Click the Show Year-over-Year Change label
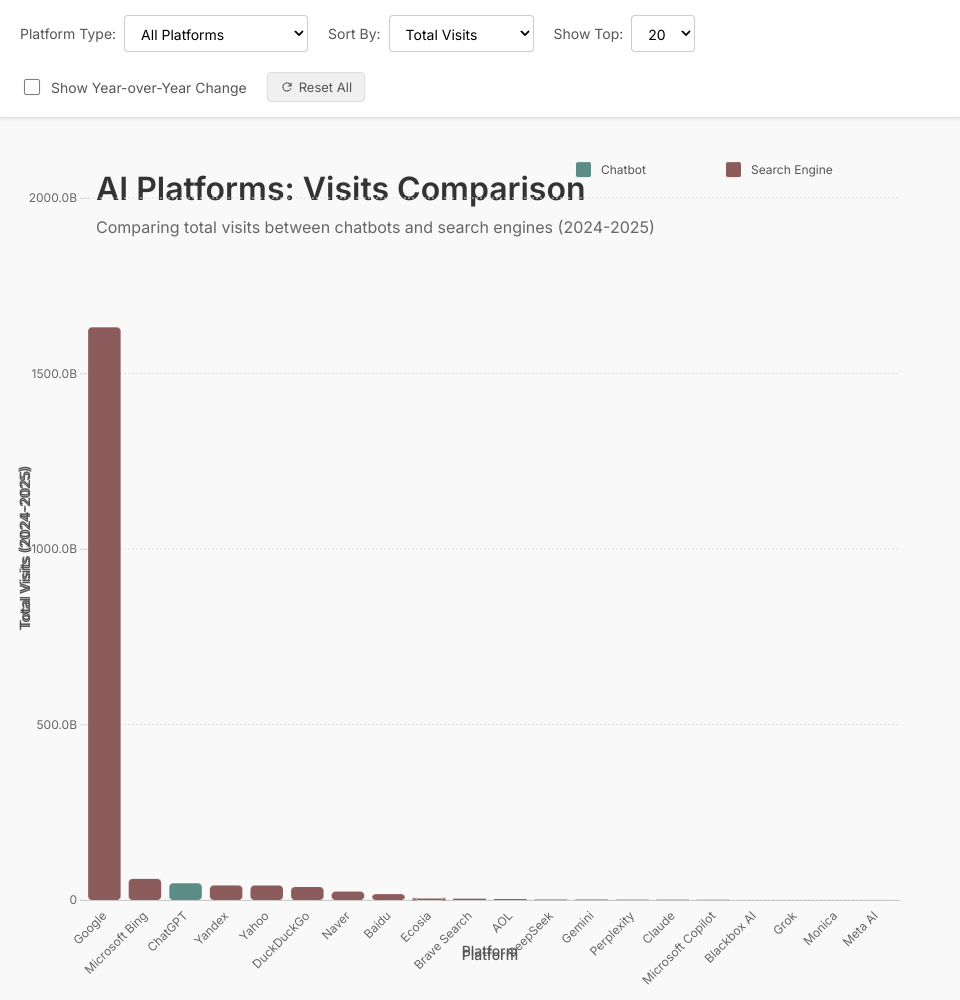The height and width of the screenshot is (1000, 960). (x=148, y=88)
